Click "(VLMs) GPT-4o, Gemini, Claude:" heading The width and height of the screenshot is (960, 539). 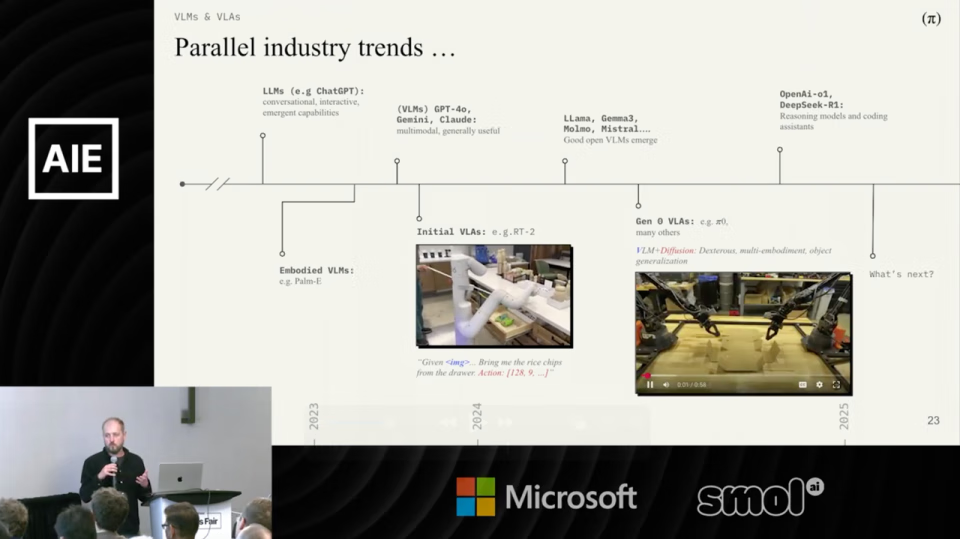[437, 114]
